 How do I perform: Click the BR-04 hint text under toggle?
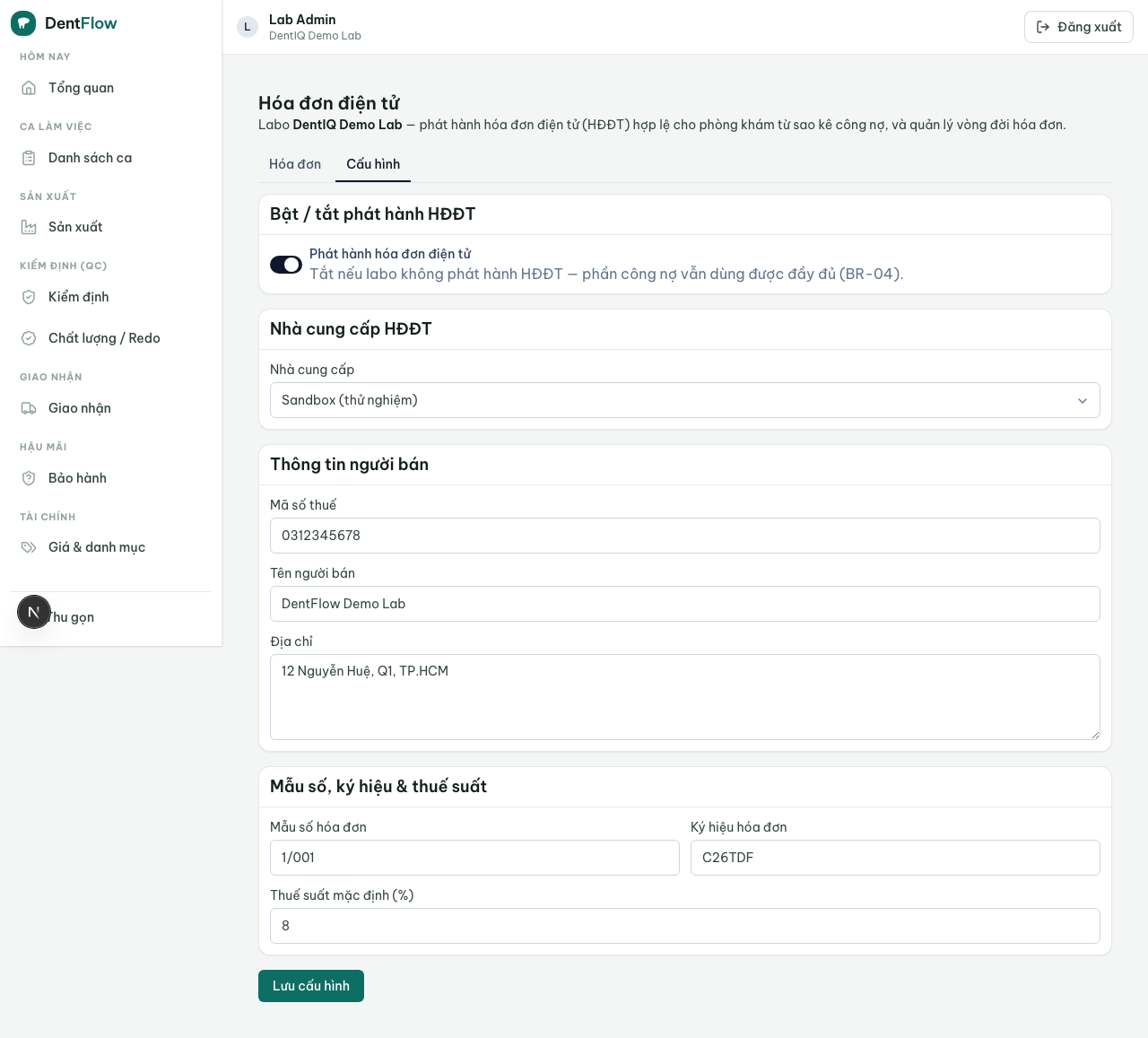coord(606,275)
